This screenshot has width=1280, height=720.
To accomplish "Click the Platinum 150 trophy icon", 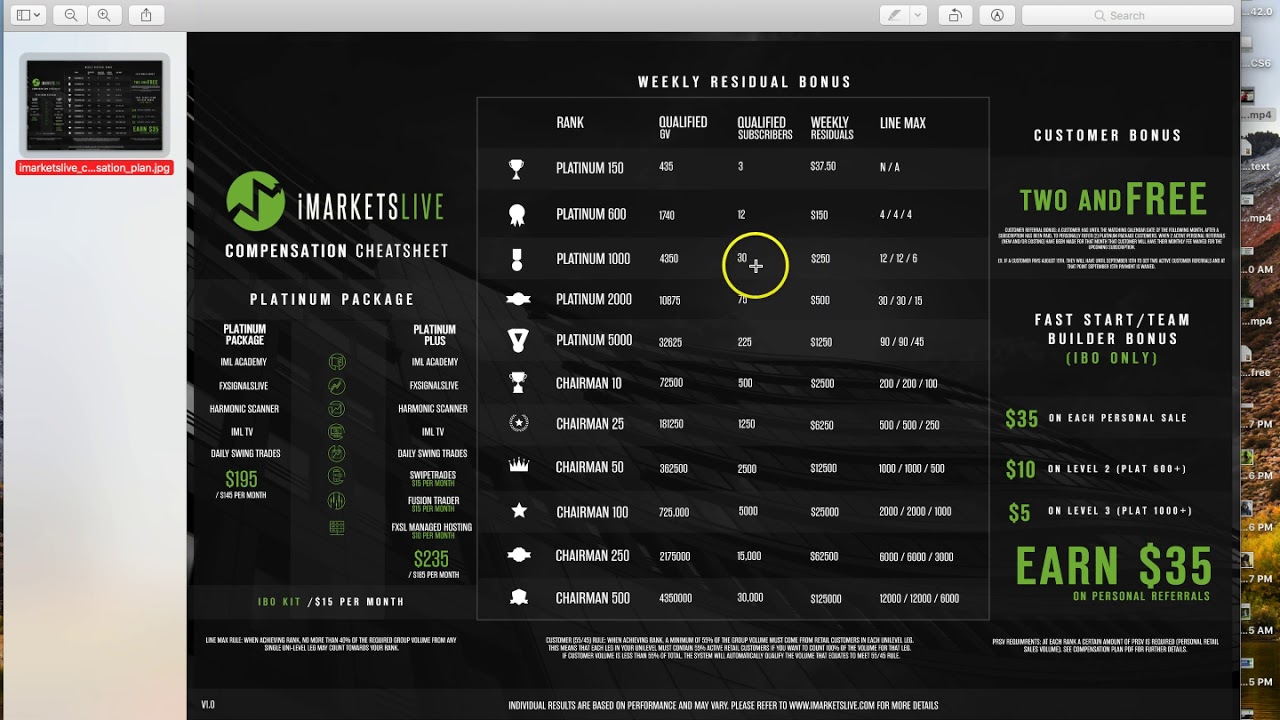I will pyautogui.click(x=517, y=169).
